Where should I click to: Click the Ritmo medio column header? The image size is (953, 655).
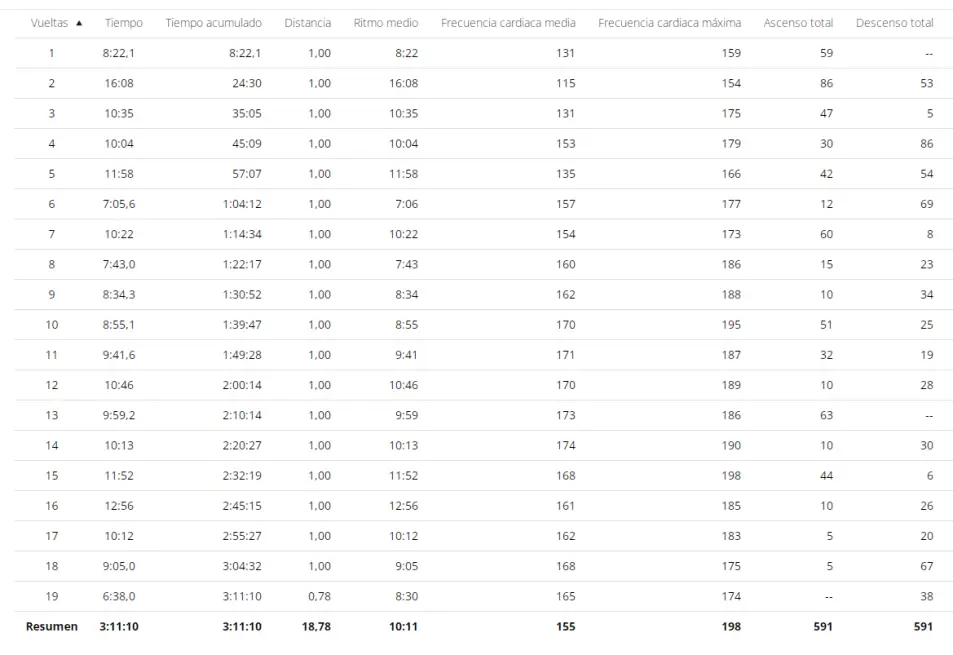click(385, 23)
